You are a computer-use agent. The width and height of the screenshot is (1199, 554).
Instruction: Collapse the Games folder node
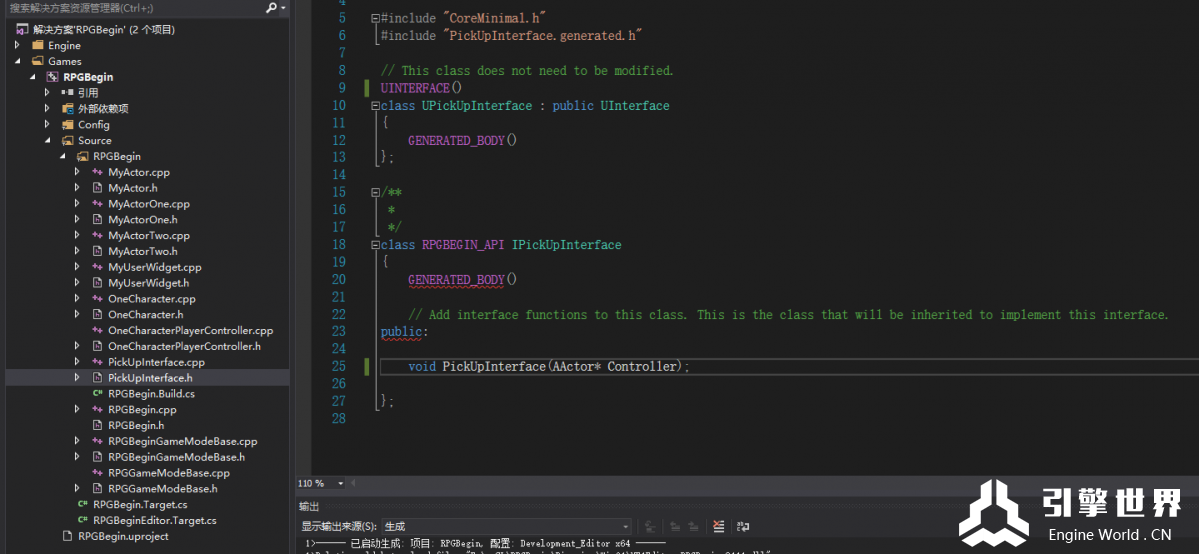[17, 61]
